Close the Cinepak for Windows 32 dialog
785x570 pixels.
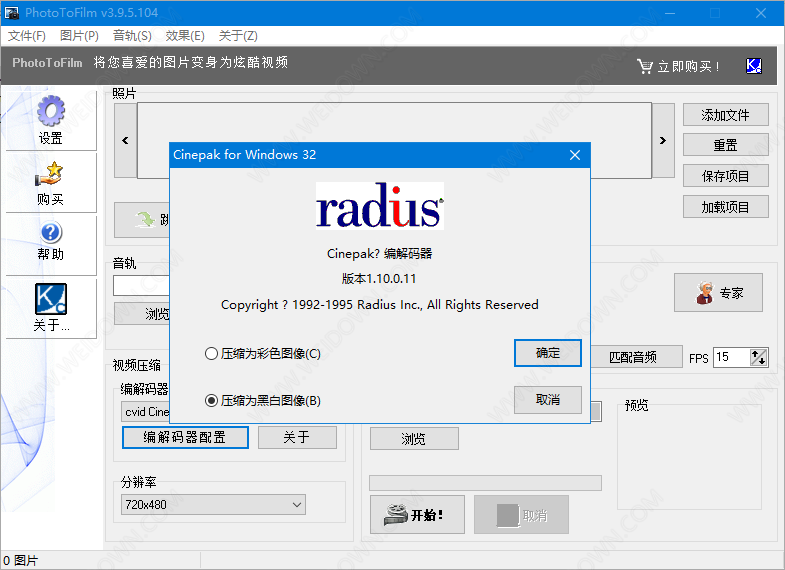[575, 155]
